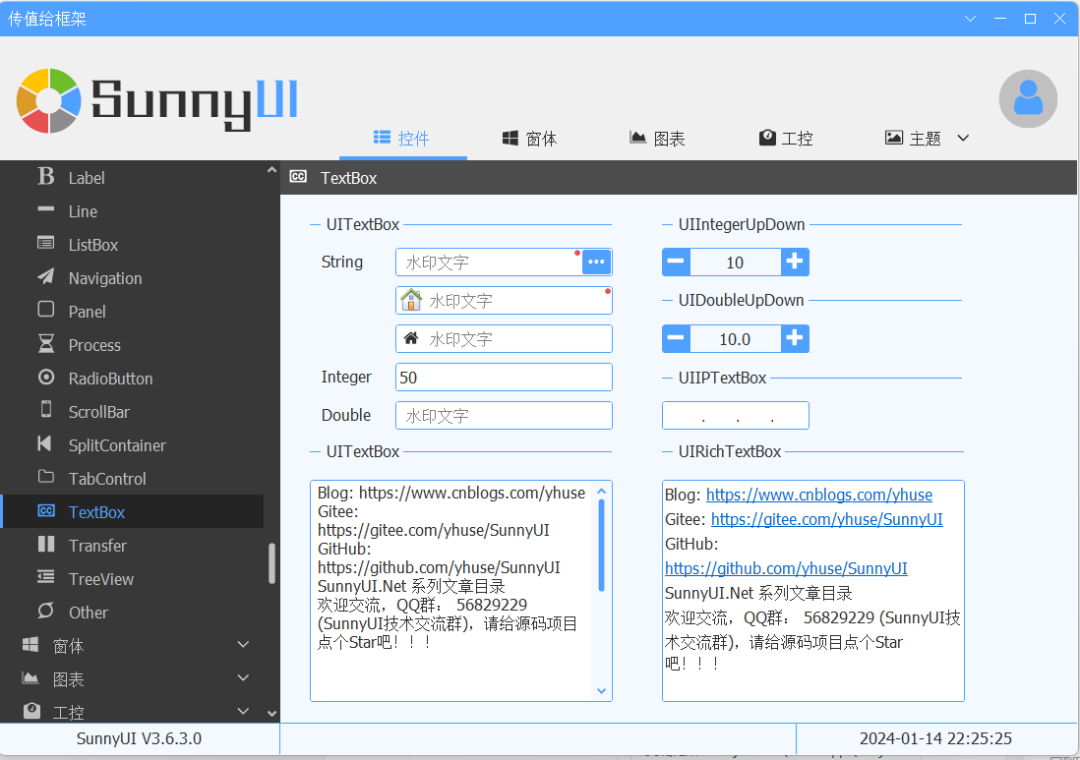Image resolution: width=1080 pixels, height=760 pixels.
Task: Switch to the 工控 top tab
Action: pos(786,138)
